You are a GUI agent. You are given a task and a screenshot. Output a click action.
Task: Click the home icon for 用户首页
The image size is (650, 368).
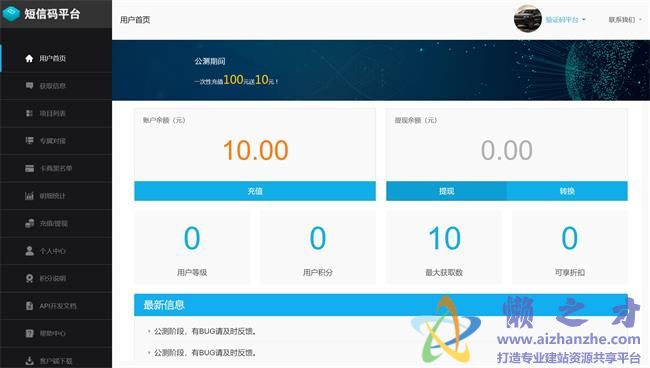coord(29,58)
